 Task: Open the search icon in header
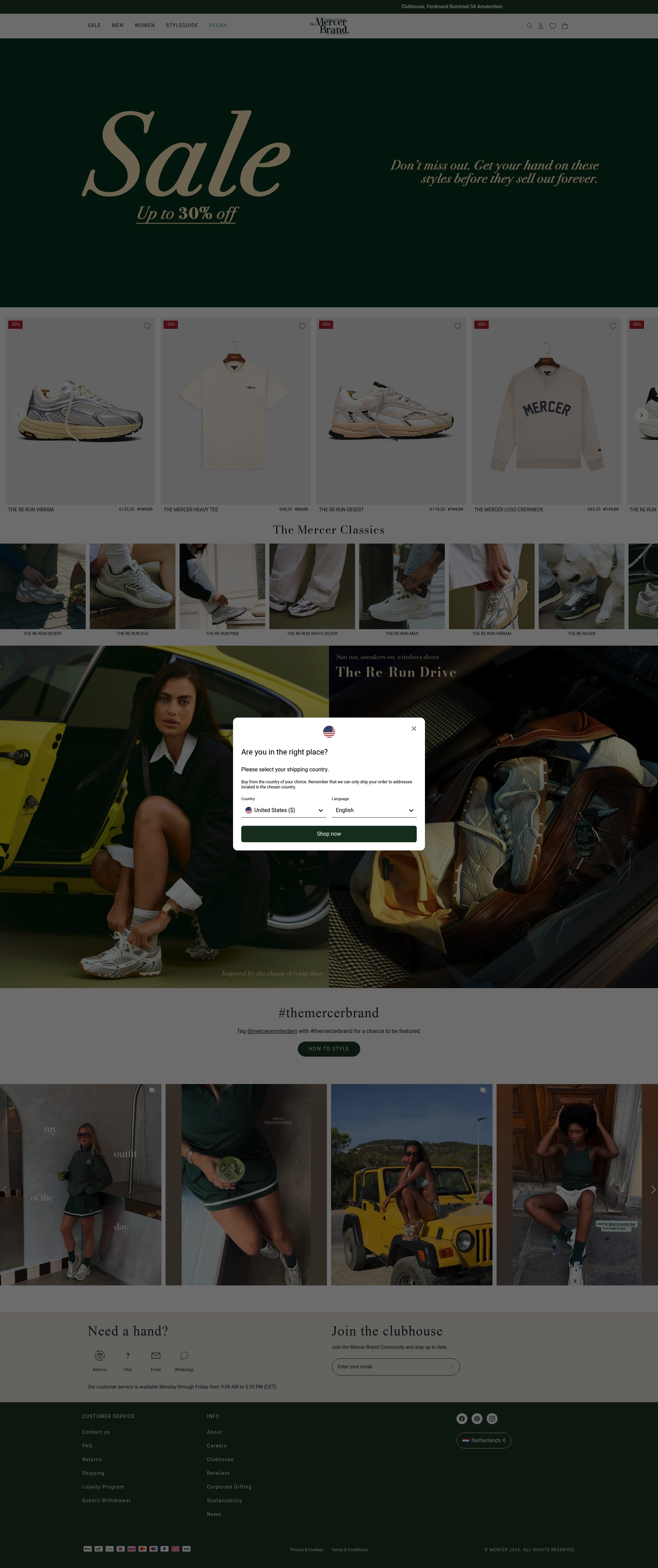(529, 26)
